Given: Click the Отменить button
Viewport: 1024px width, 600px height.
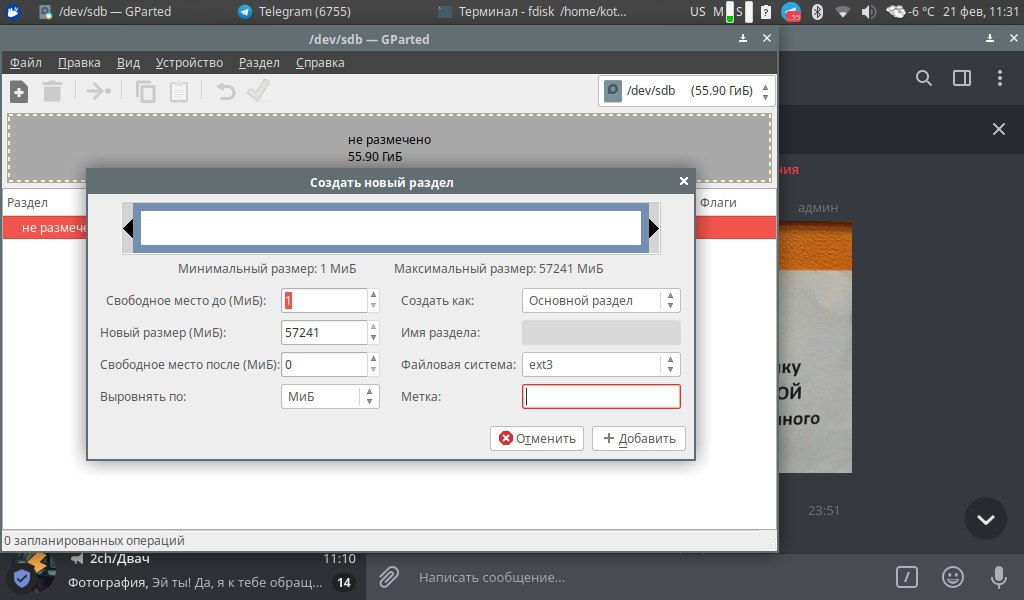Looking at the screenshot, I should point(537,438).
